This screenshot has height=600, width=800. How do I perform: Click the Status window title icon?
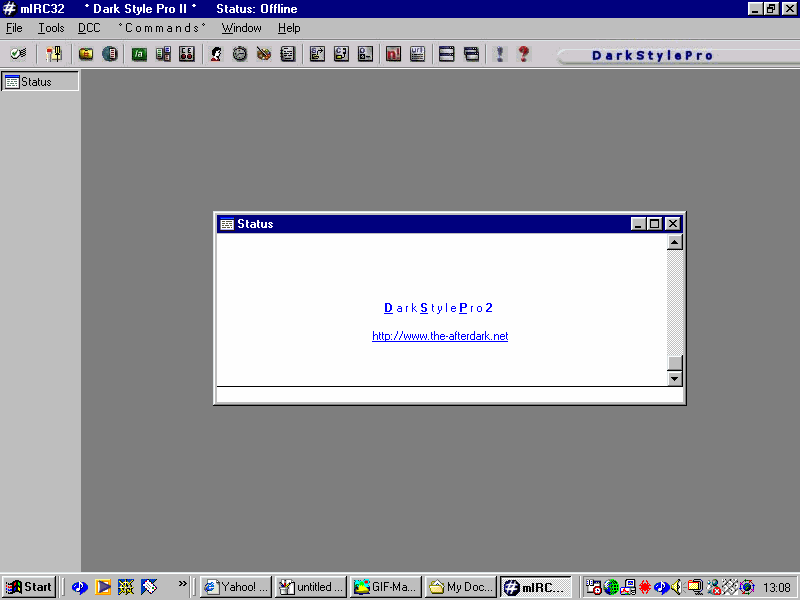[227, 223]
